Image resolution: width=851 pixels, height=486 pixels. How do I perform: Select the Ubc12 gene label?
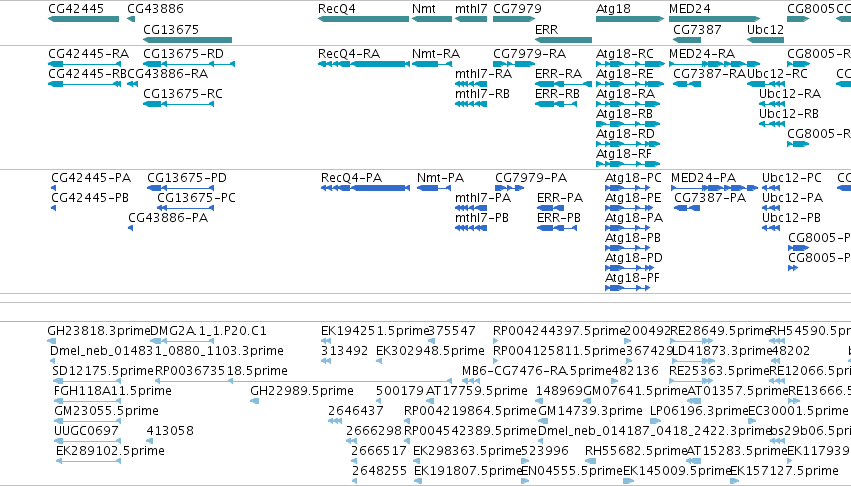pos(765,29)
